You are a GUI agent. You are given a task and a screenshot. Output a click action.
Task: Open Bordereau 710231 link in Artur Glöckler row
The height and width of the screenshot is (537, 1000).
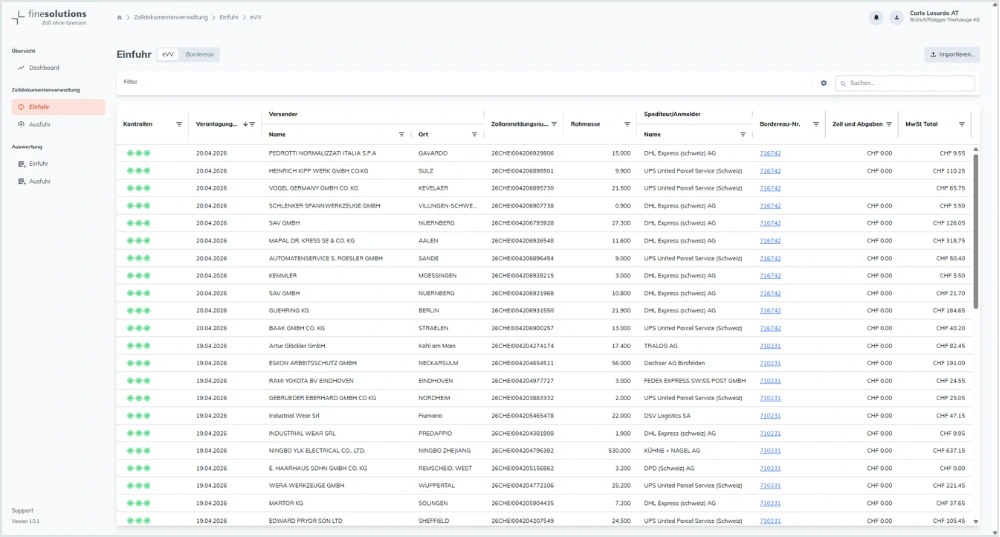[x=770, y=346]
